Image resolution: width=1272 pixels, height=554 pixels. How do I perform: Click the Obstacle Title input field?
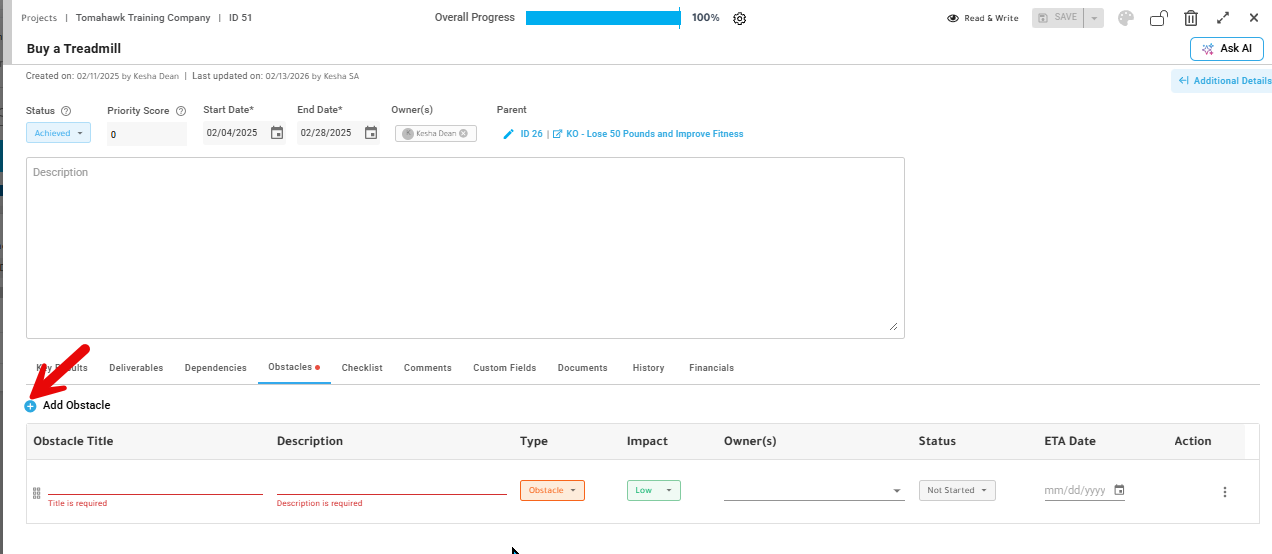(x=155, y=486)
